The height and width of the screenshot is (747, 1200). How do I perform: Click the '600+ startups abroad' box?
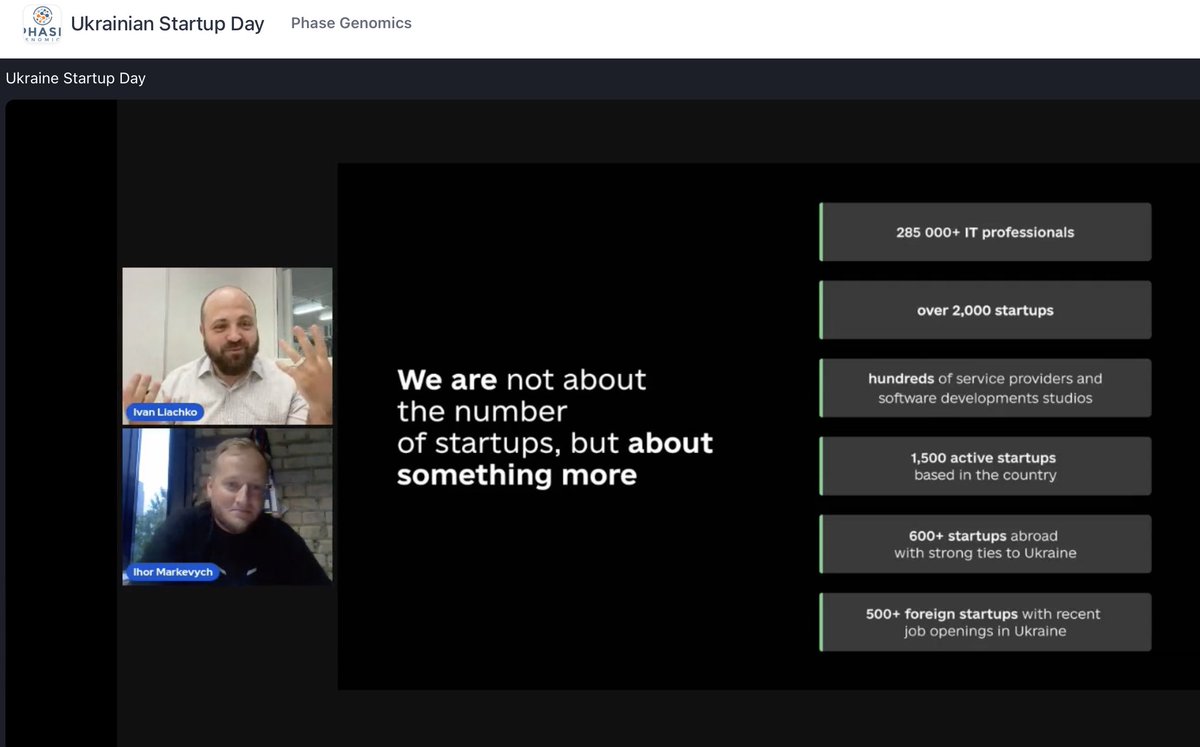[985, 544]
